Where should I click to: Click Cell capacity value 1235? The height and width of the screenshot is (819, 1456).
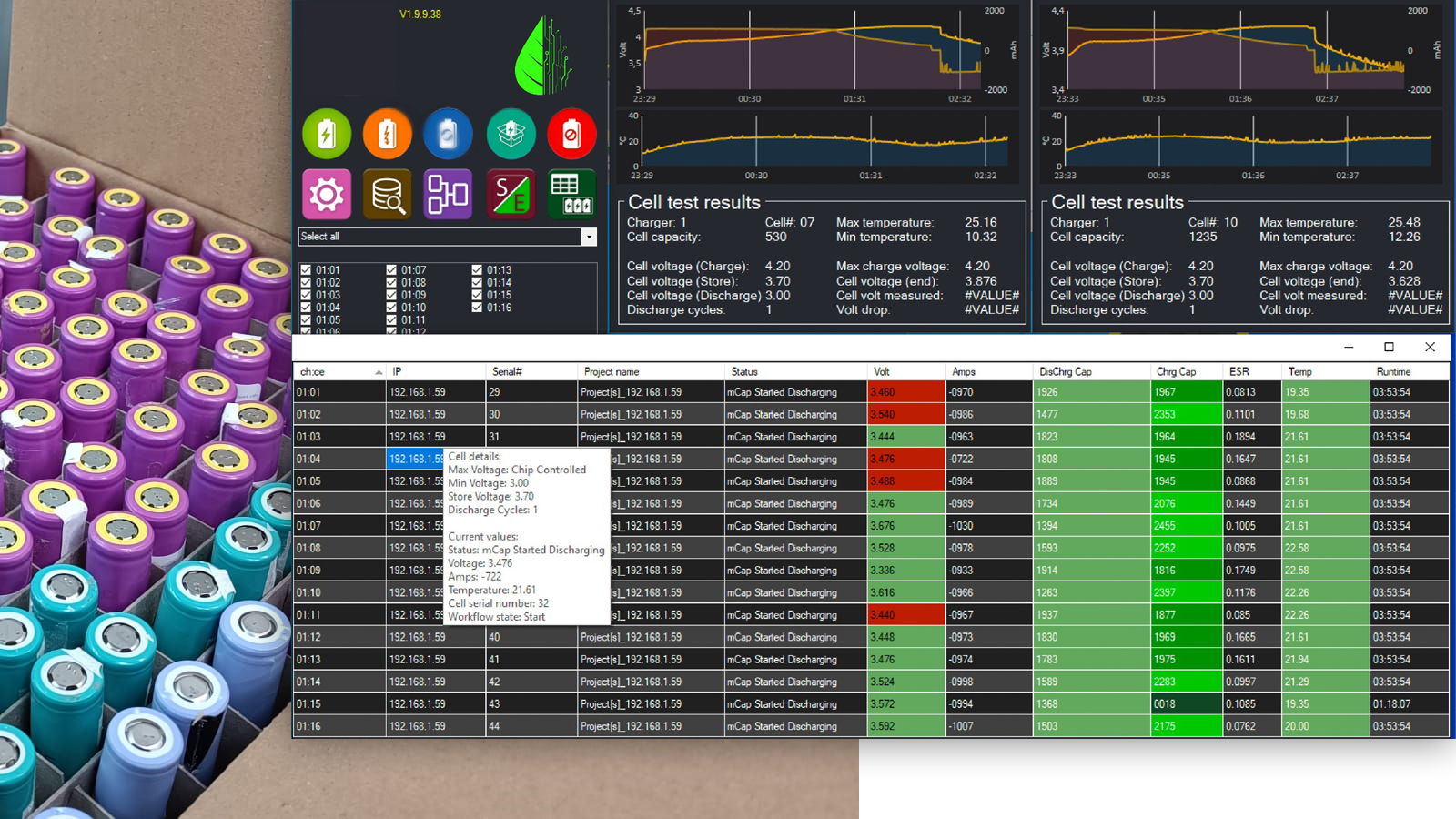pyautogui.click(x=1202, y=237)
